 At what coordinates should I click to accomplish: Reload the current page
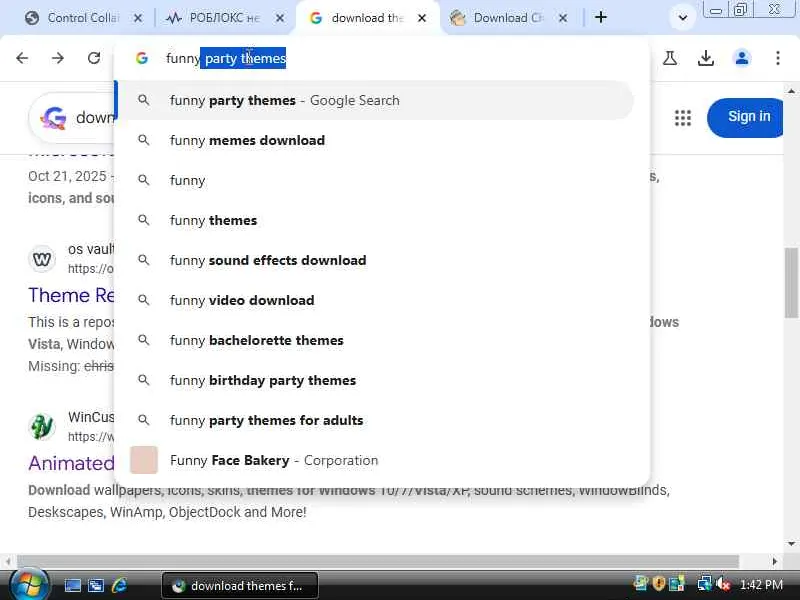[94, 58]
